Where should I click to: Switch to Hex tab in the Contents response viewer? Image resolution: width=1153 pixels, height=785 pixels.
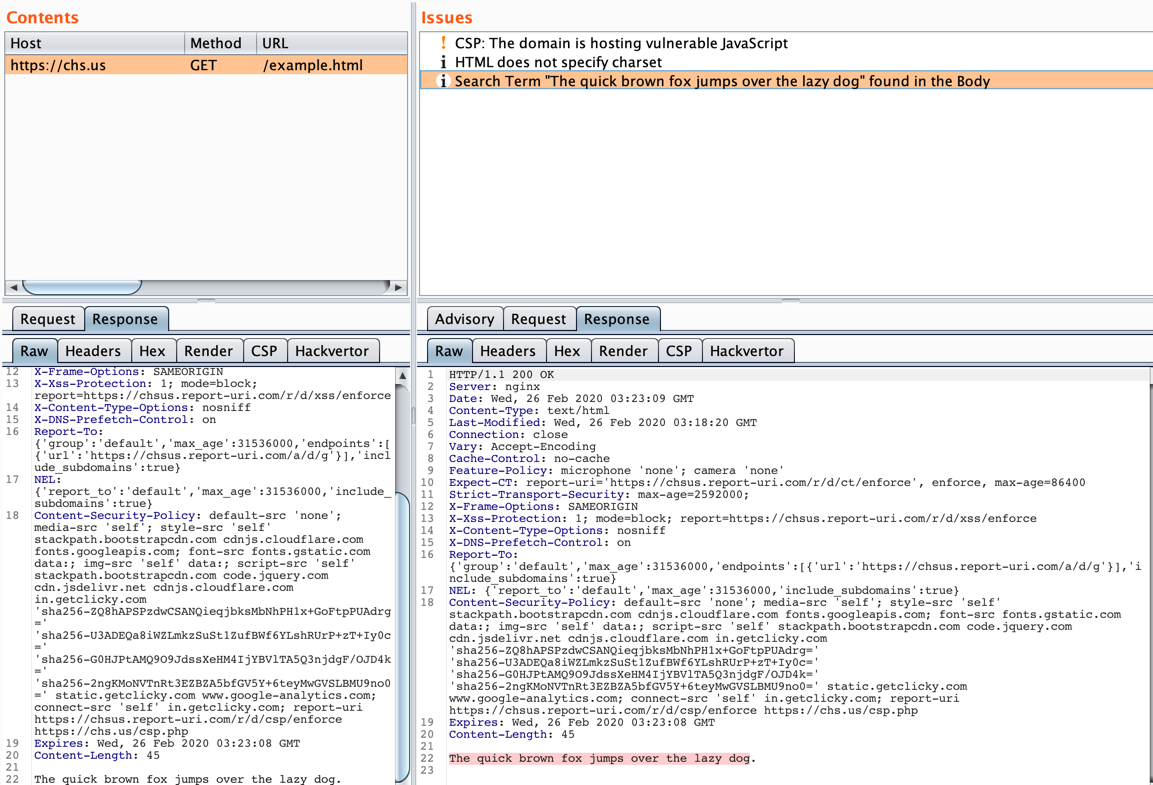coord(152,351)
